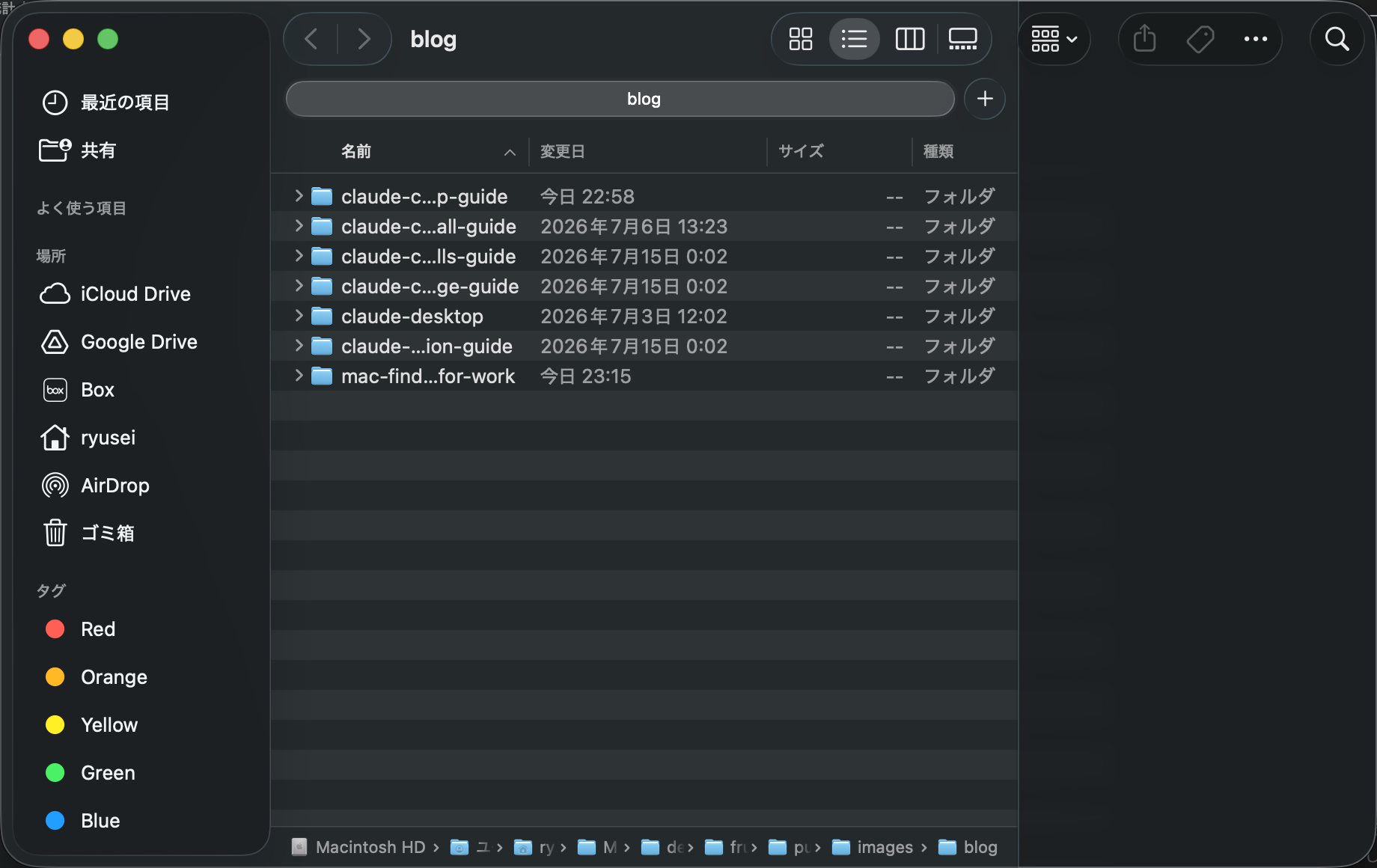Image resolution: width=1377 pixels, height=868 pixels.
Task: Expand the mac-find...for-work folder
Action: (x=299, y=376)
